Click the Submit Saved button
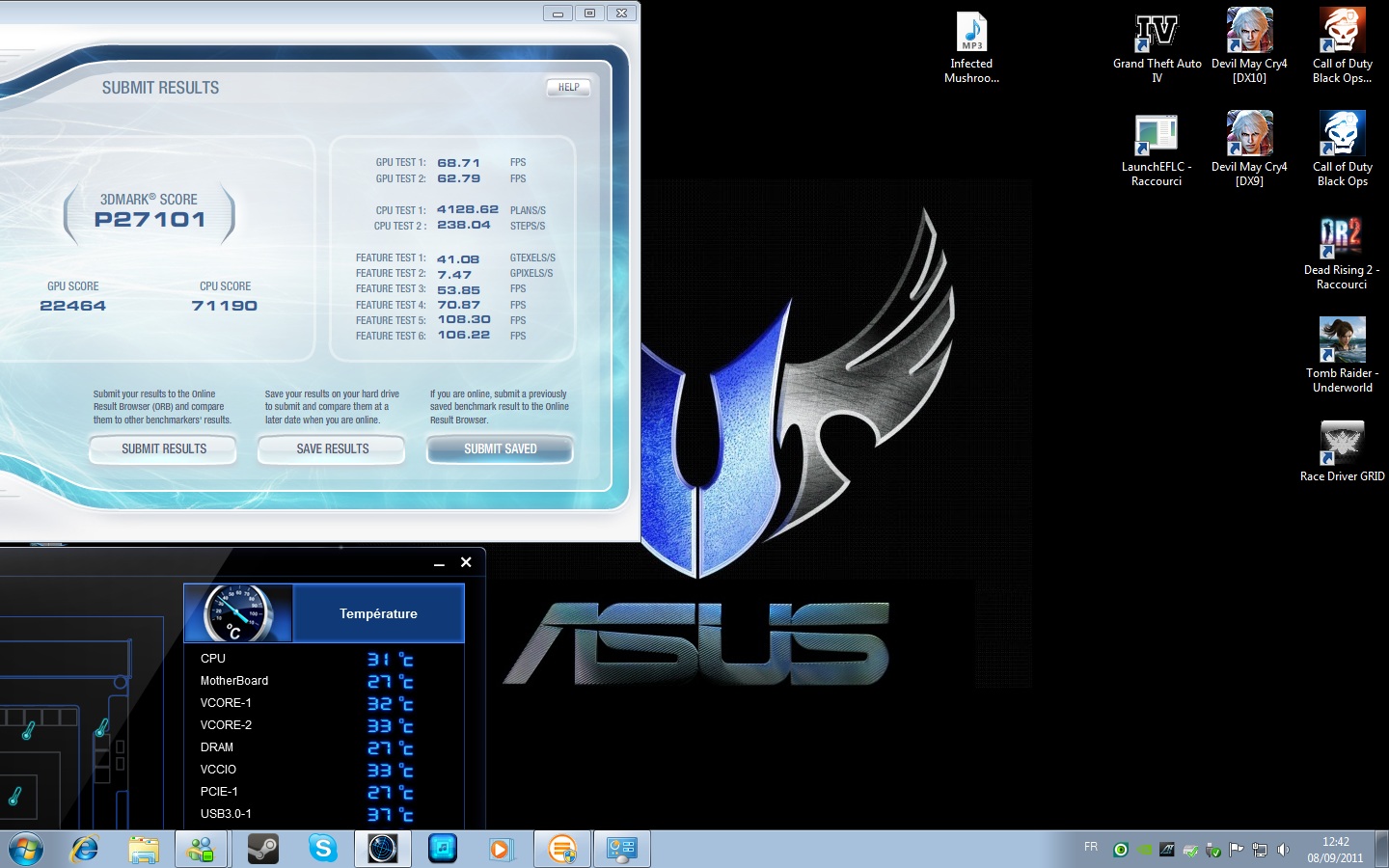 click(500, 449)
